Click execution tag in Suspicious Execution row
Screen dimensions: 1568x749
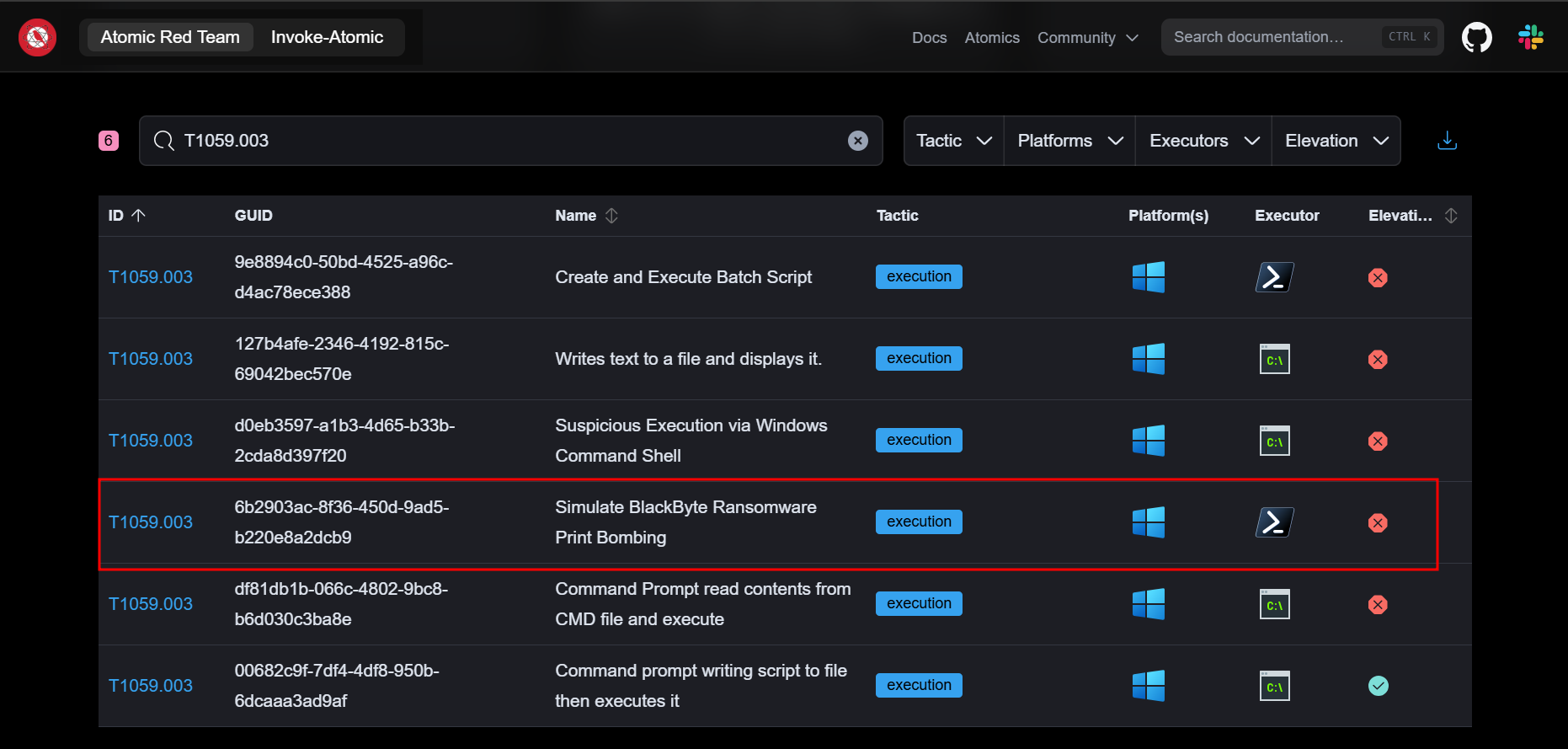[x=919, y=440]
